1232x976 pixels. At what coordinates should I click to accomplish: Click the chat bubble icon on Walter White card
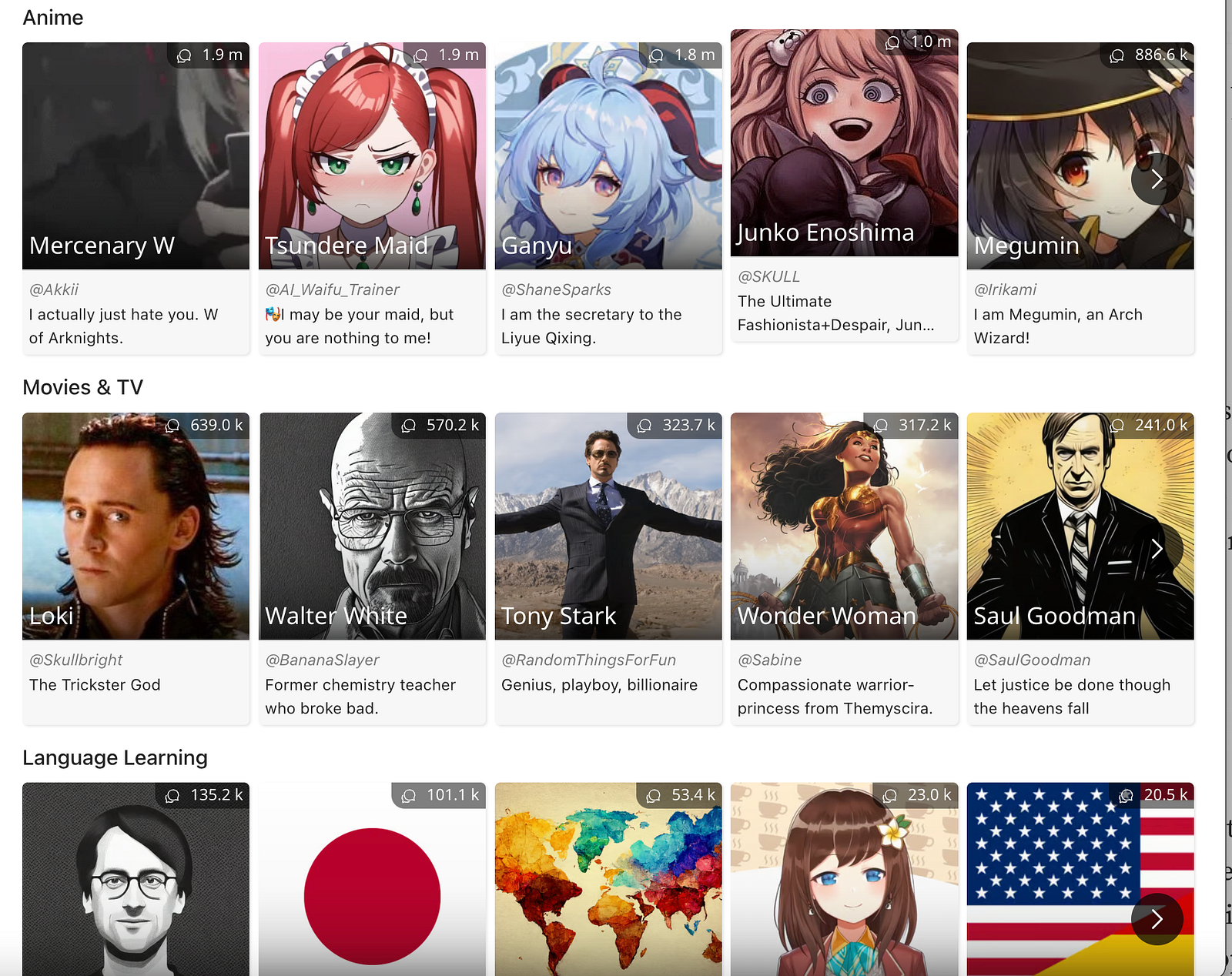409,426
